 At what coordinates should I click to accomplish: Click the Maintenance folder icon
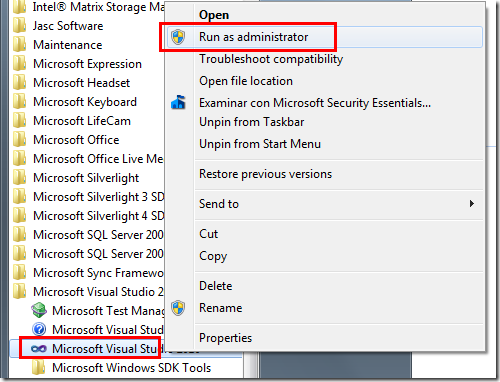[x=19, y=45]
